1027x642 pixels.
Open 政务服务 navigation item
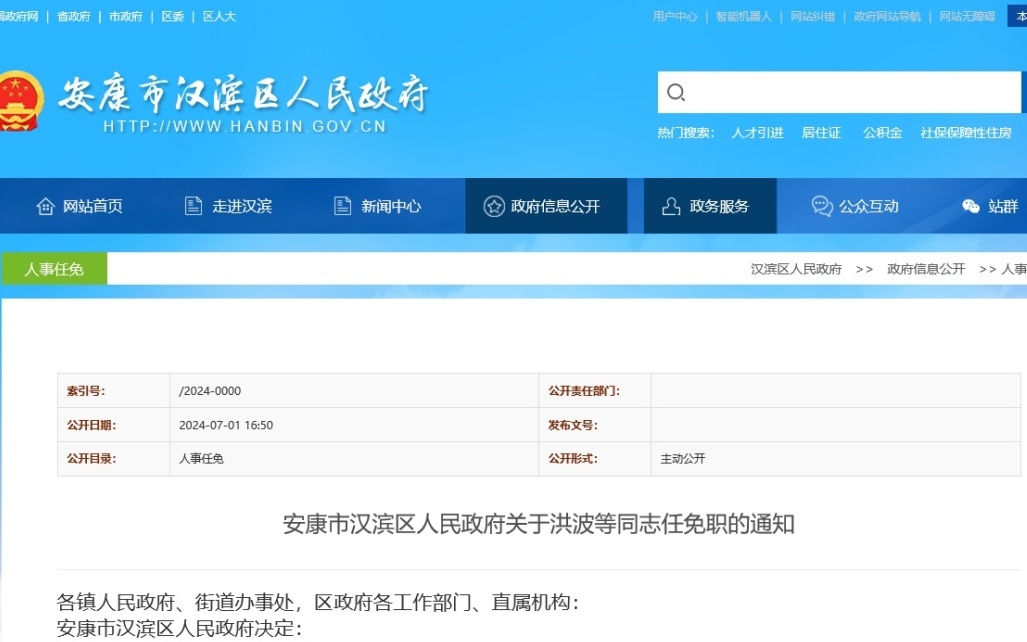710,206
